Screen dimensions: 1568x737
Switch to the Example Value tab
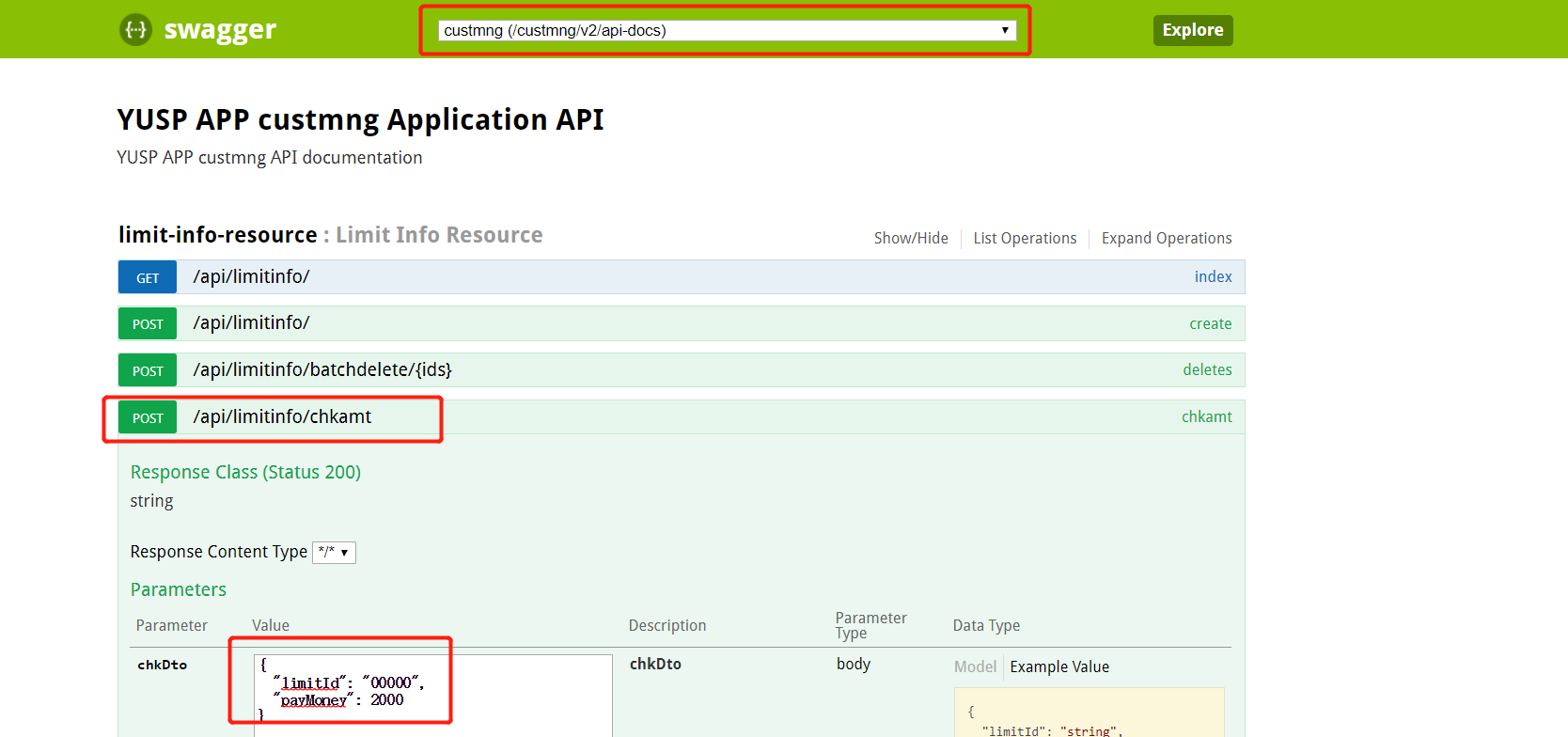(1059, 666)
